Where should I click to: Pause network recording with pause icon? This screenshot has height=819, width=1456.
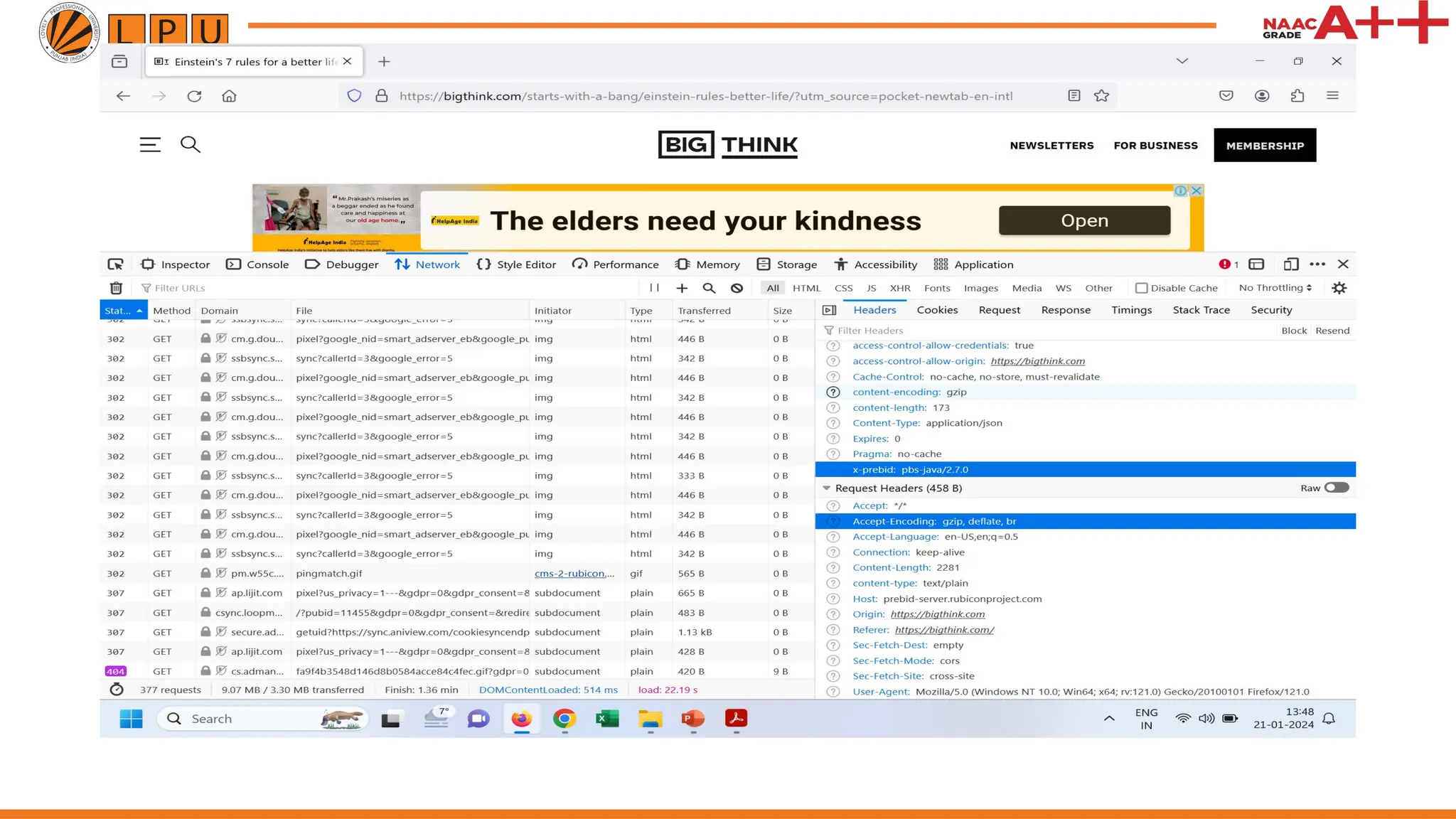pos(654,288)
